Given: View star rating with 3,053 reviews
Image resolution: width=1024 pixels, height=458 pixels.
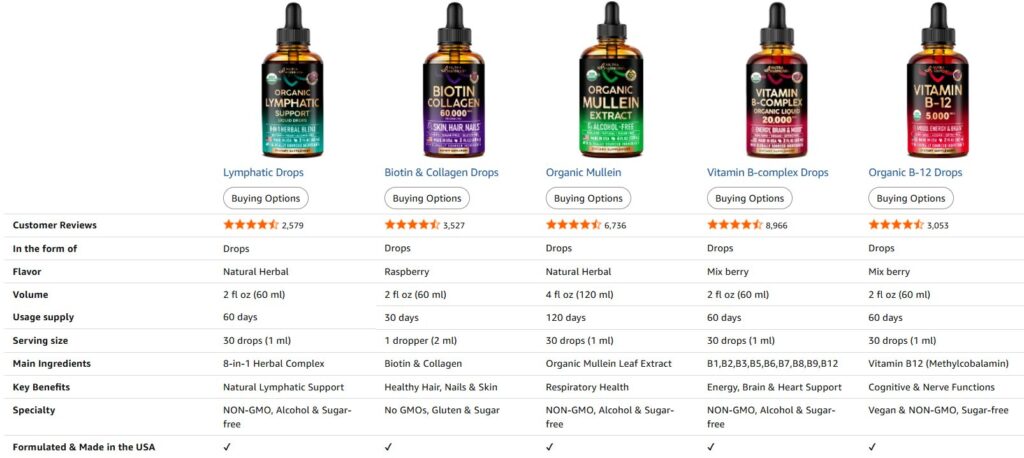Looking at the screenshot, I should coord(896,225).
